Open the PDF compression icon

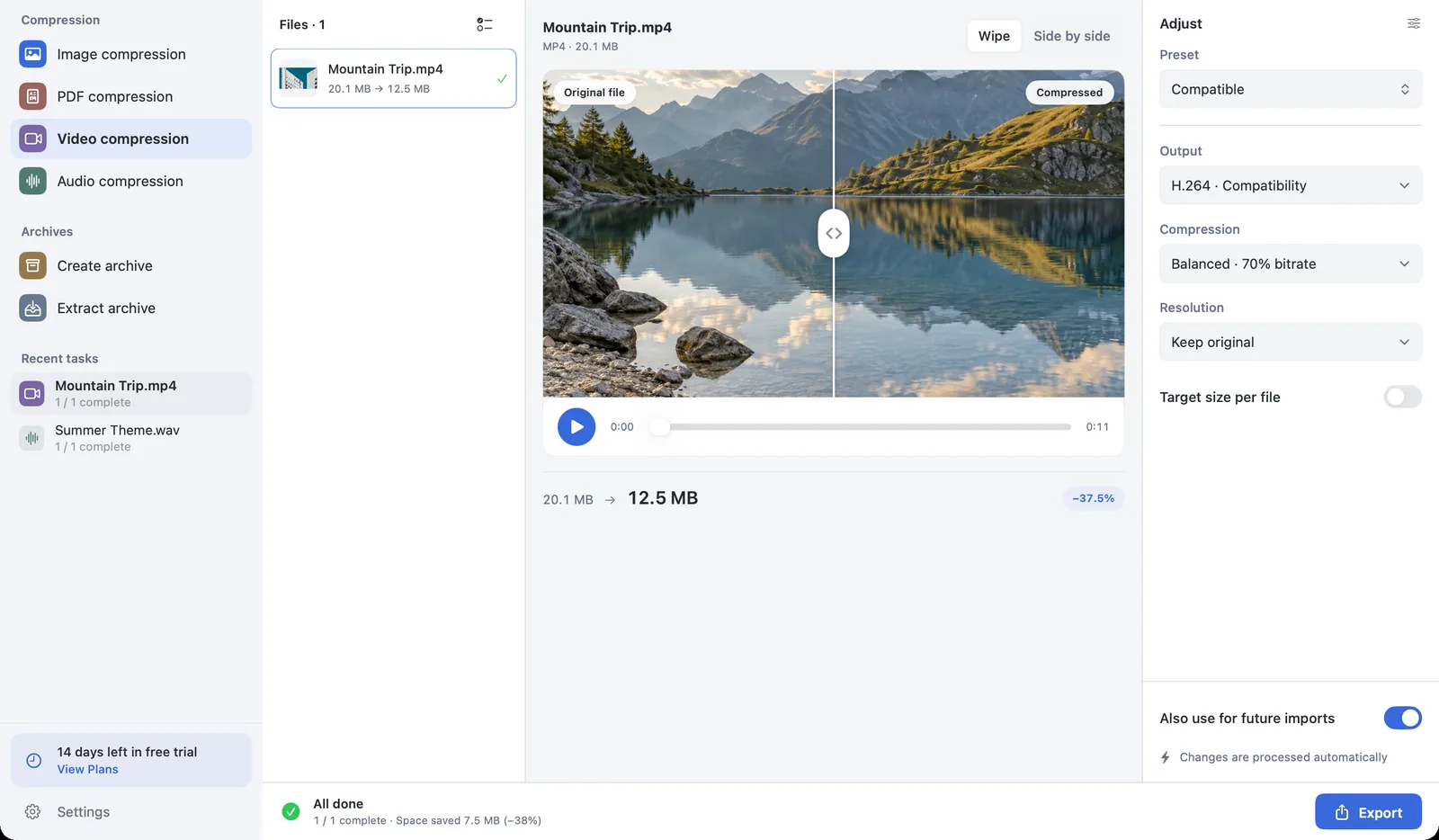coord(32,96)
